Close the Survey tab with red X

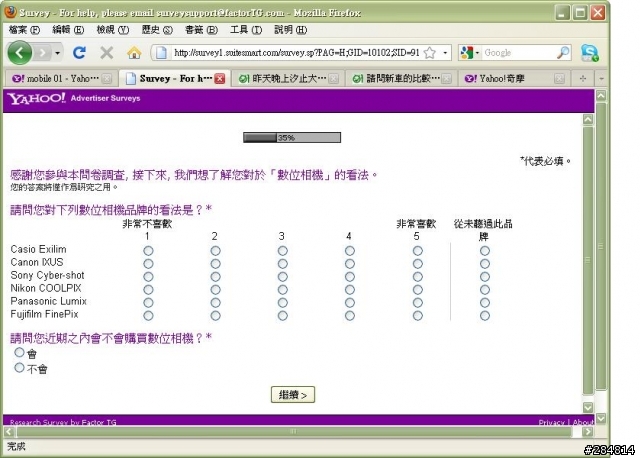(x=220, y=79)
